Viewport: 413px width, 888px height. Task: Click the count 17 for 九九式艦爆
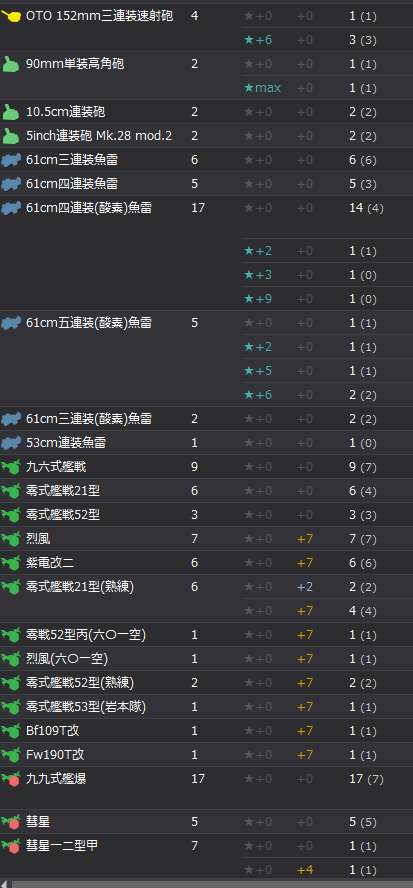pos(198,779)
